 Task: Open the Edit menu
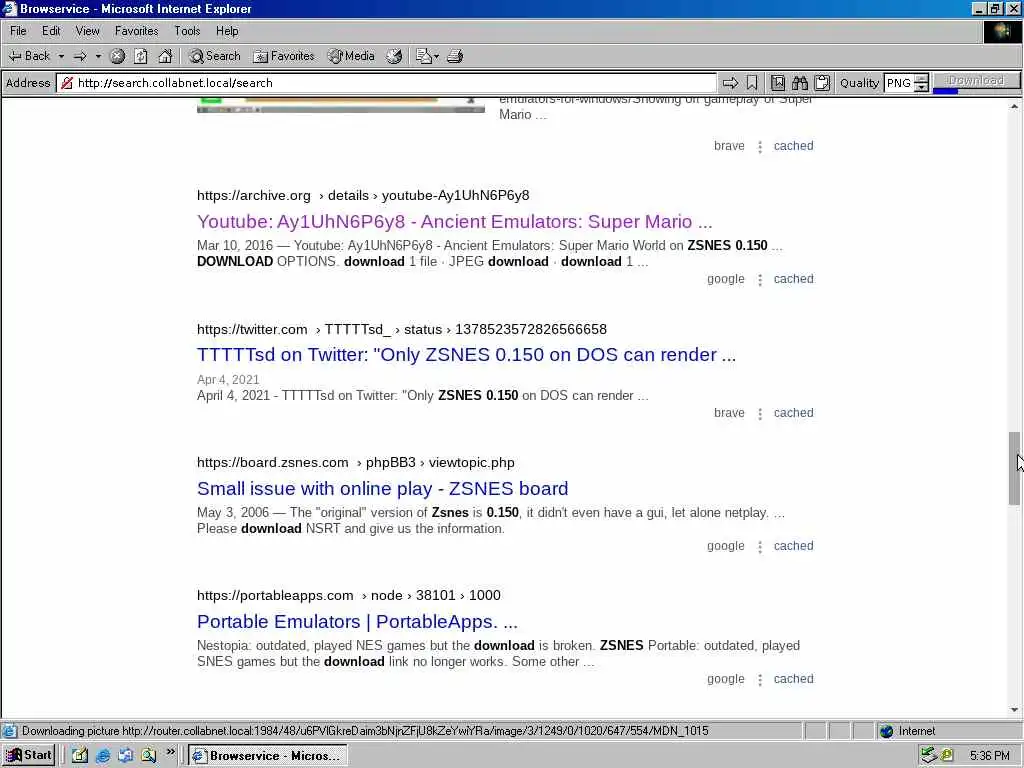tap(51, 31)
